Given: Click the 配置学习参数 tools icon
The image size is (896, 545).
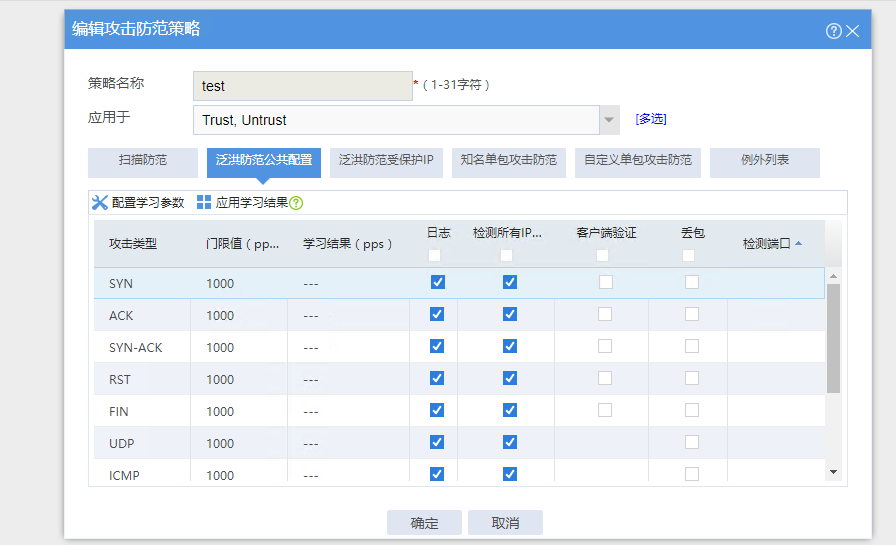Looking at the screenshot, I should coord(100,203).
